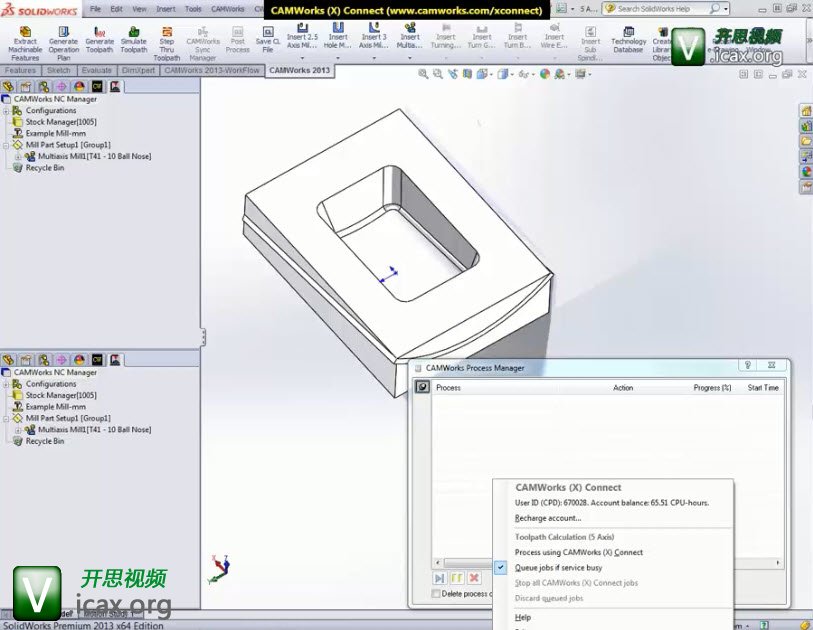Viewport: 813px width, 630px height.
Task: Click Previous View icon in view toolbar
Action: [x=453, y=74]
